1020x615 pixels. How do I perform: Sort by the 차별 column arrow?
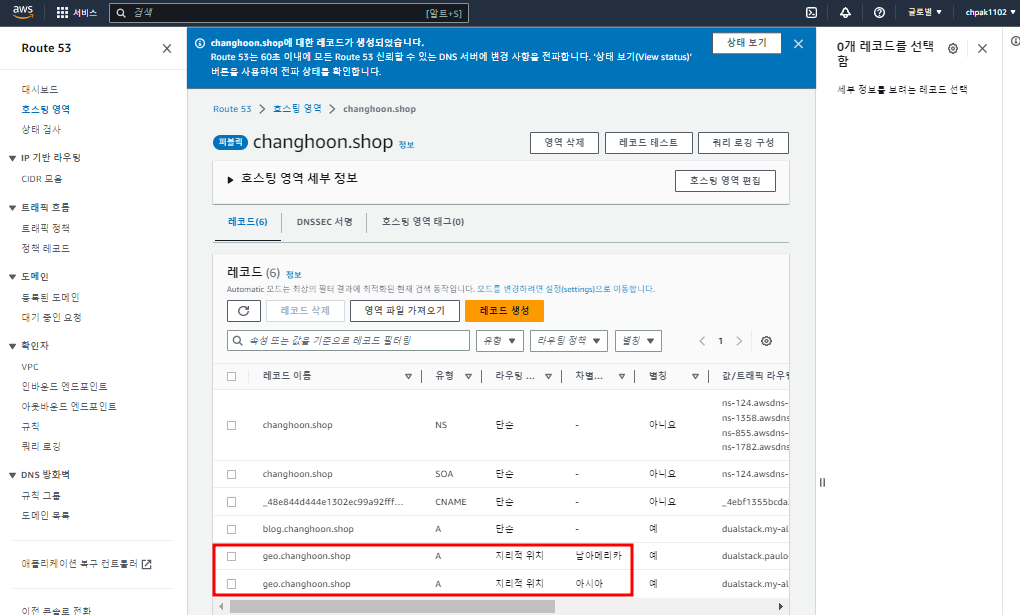coord(622,376)
